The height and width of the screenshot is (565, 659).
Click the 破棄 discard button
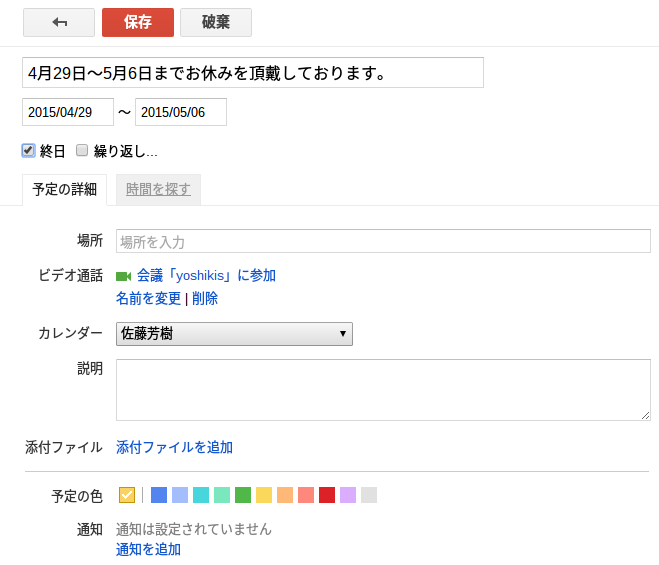pyautogui.click(x=216, y=22)
